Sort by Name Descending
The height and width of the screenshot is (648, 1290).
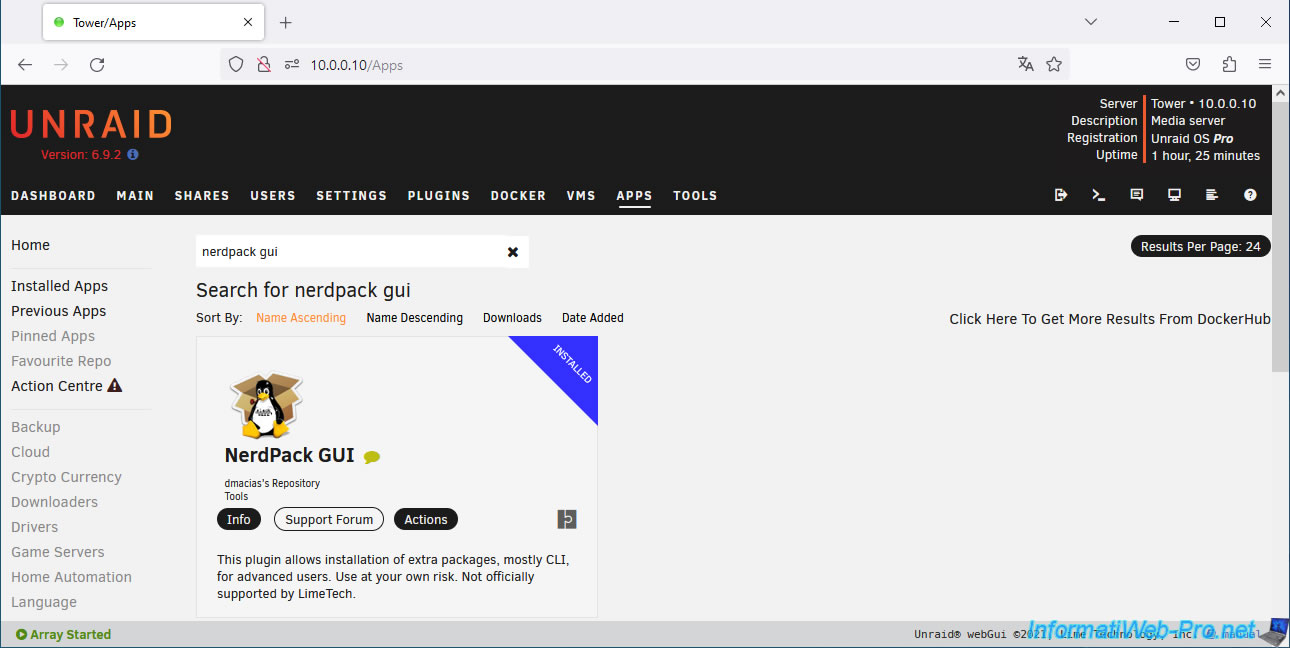point(415,318)
